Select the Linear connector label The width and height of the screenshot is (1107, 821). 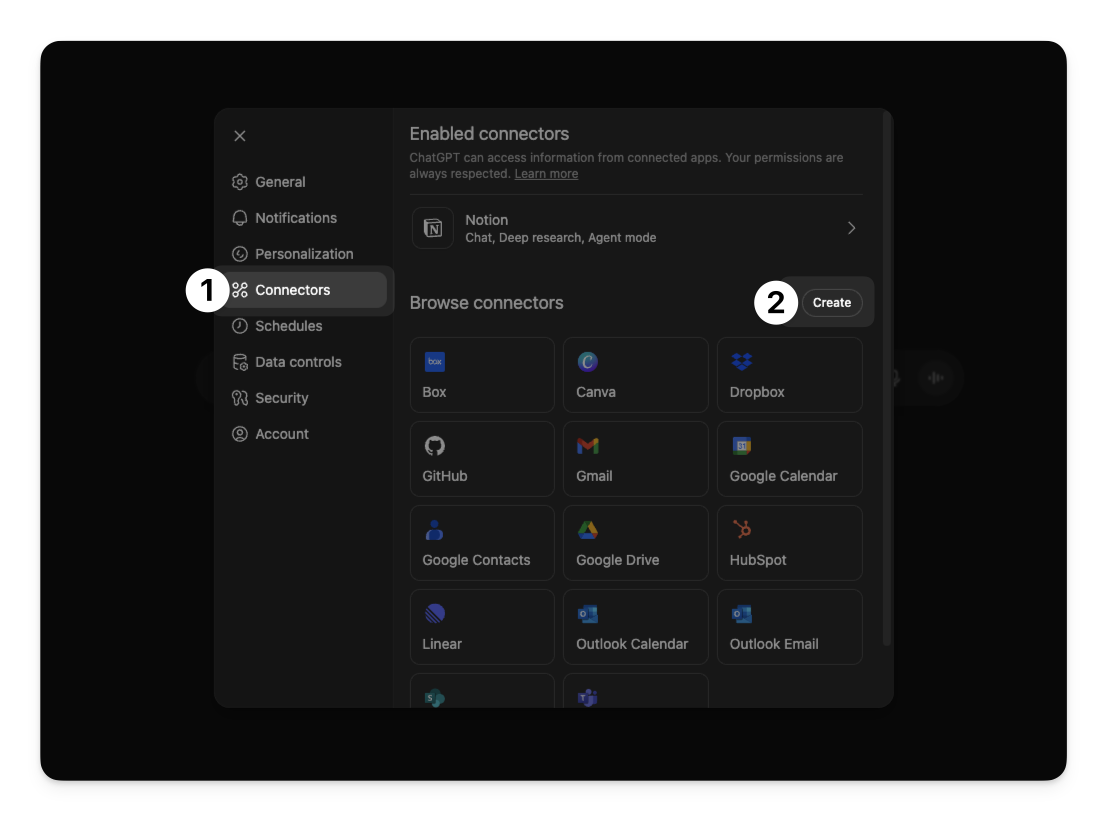point(442,644)
